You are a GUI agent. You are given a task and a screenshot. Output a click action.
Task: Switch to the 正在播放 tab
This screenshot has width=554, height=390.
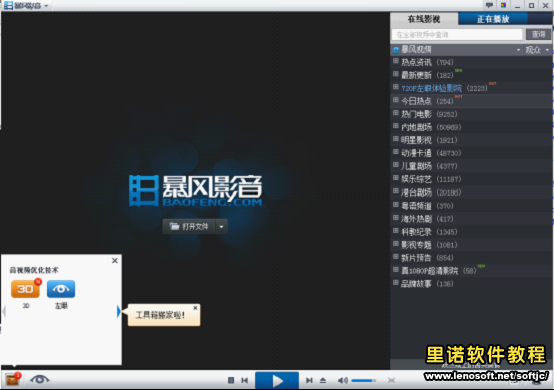click(493, 19)
